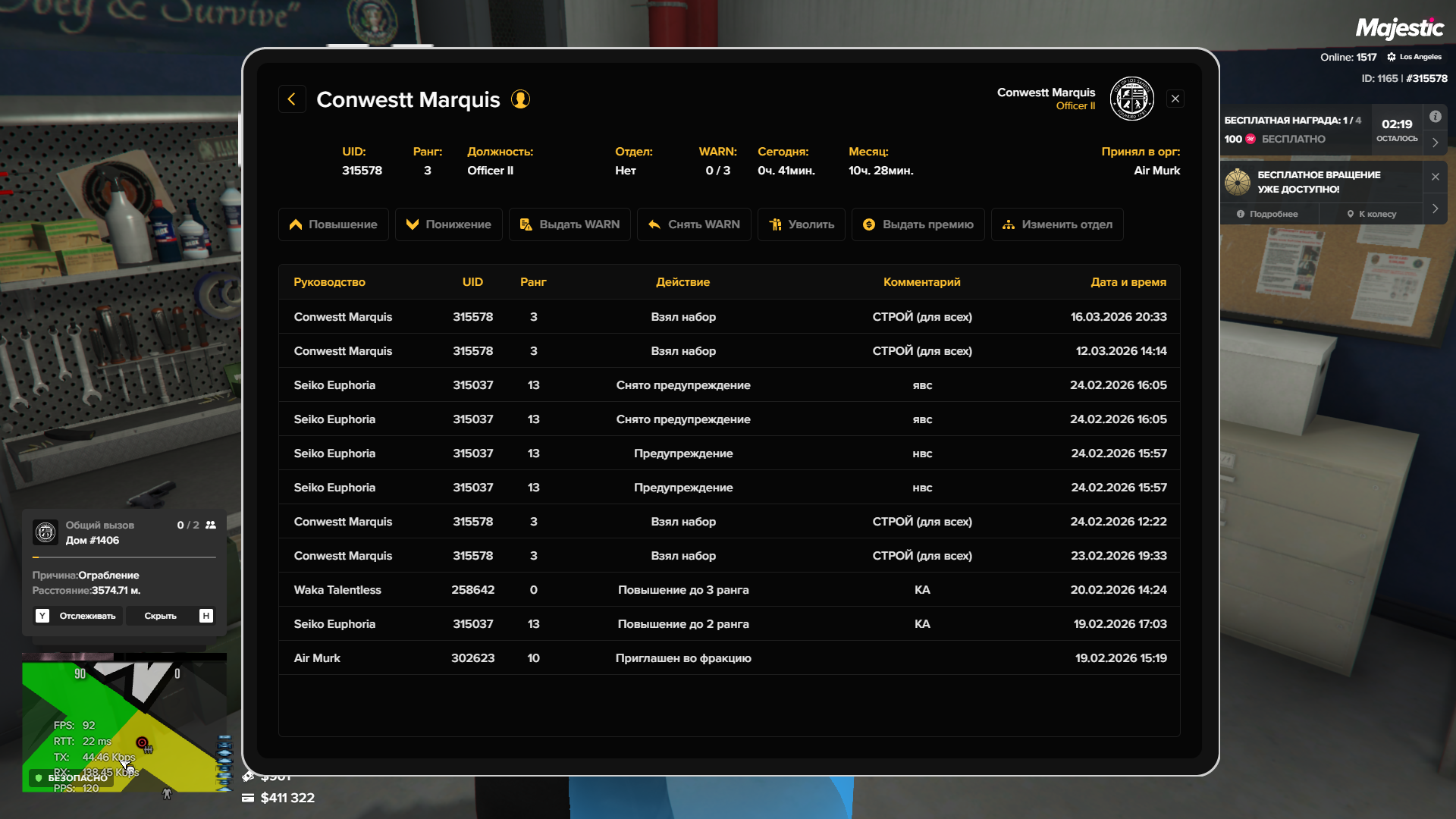Expand free reward panel chevron arrow

tap(1435, 142)
